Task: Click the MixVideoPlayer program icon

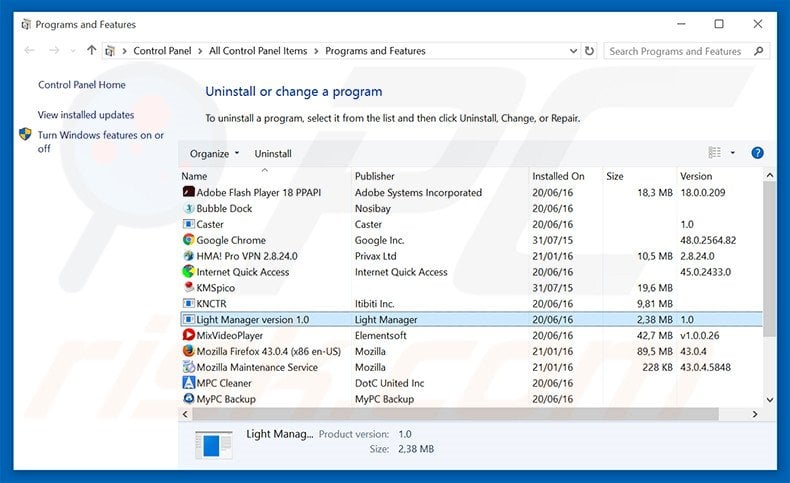Action: point(188,335)
